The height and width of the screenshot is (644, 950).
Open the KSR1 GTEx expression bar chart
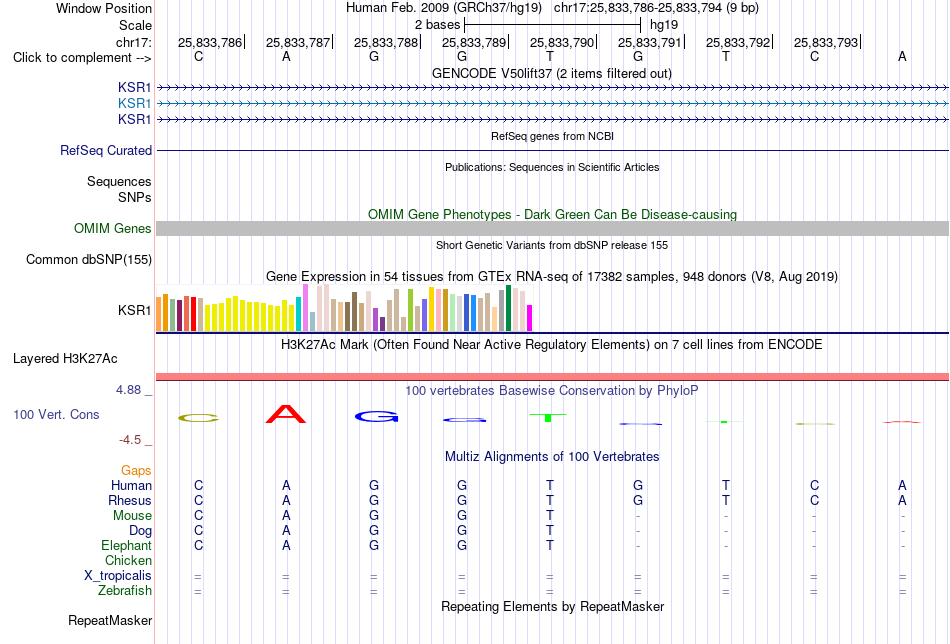click(x=344, y=308)
